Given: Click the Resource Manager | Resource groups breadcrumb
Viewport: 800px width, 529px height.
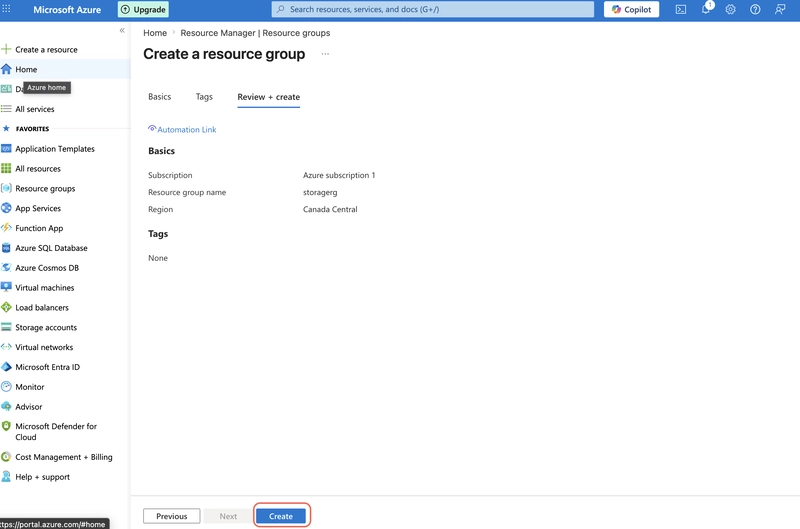Looking at the screenshot, I should 255,33.
